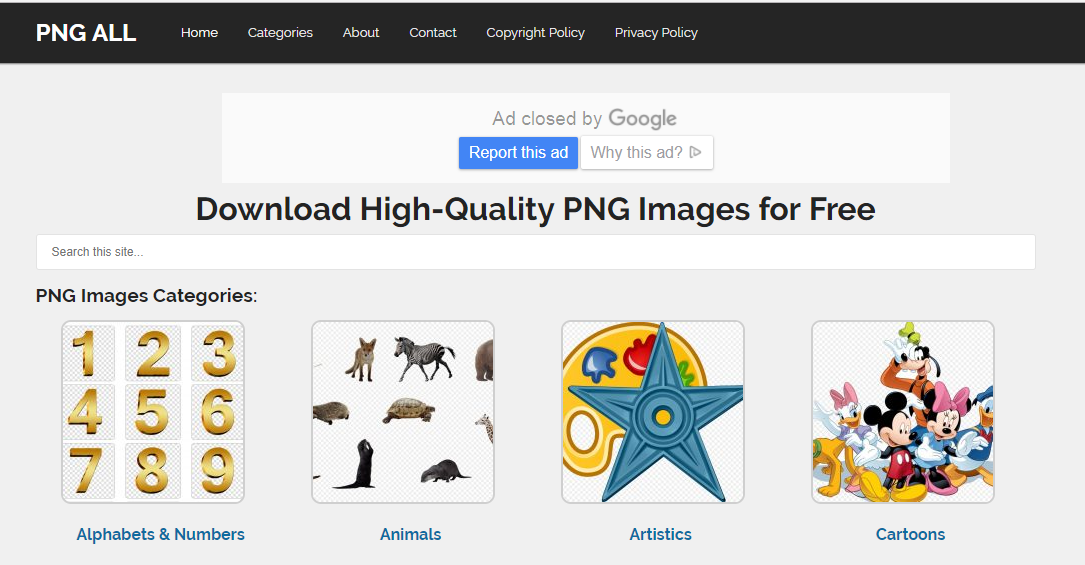Viewport: 1085px width, 565px height.
Task: Open the Categories menu item
Action: click(x=280, y=33)
